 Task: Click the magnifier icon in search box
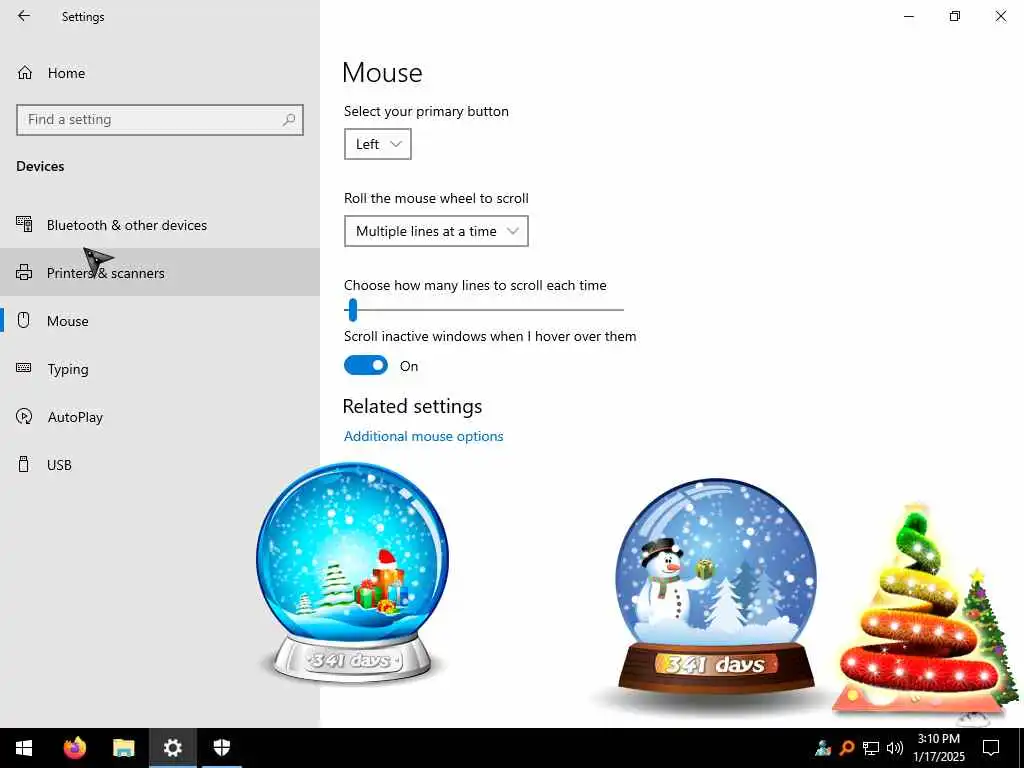pos(289,120)
